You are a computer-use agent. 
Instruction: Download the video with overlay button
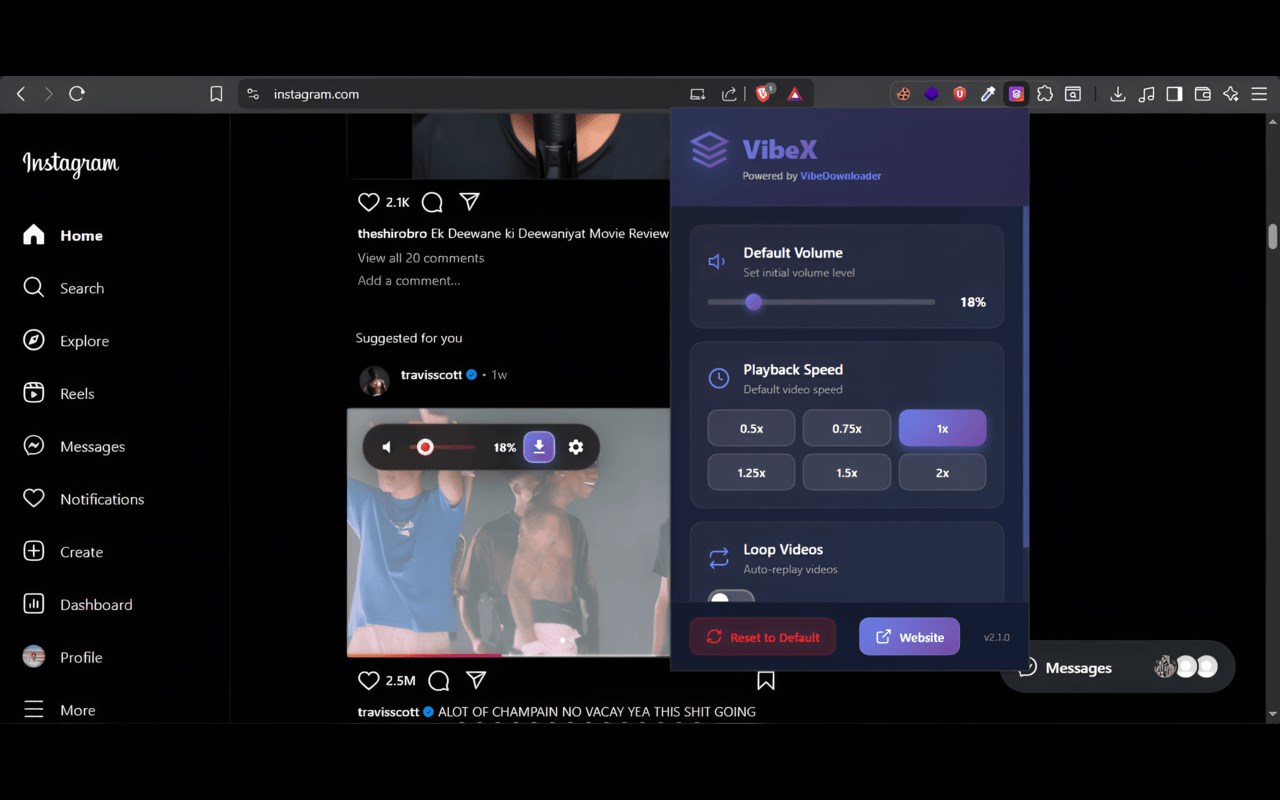point(539,447)
